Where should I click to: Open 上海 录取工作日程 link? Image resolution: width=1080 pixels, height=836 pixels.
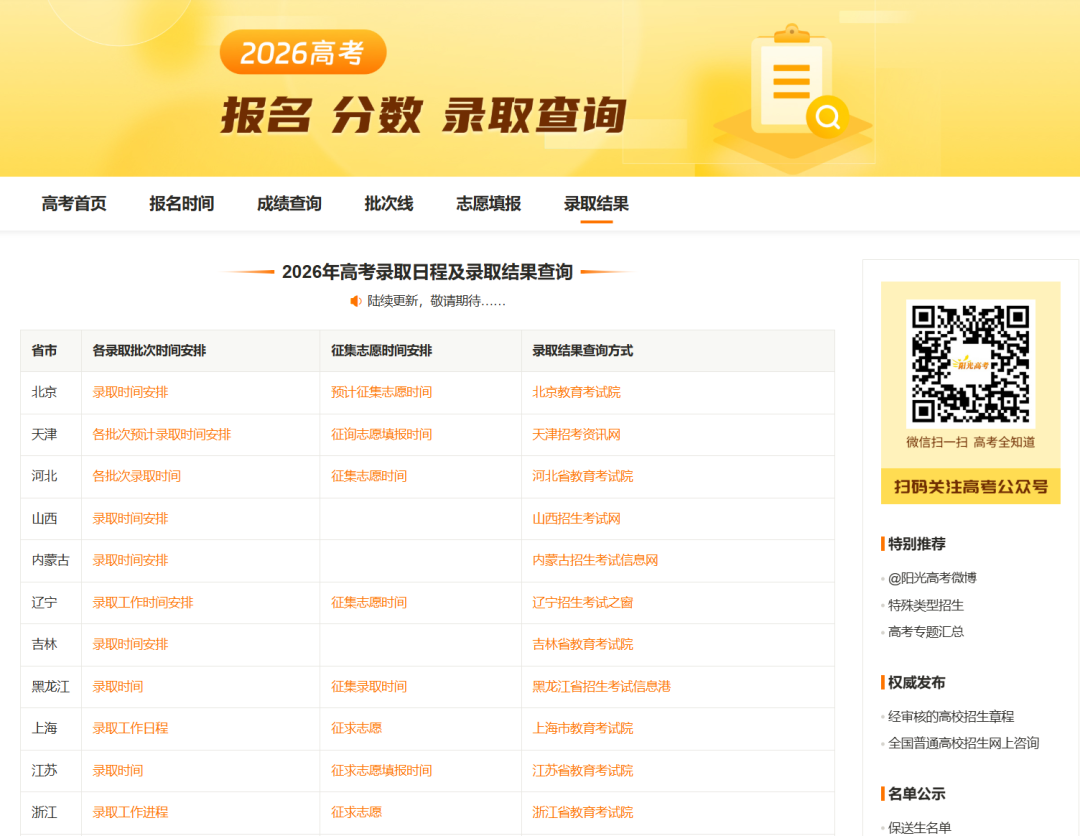click(130, 729)
